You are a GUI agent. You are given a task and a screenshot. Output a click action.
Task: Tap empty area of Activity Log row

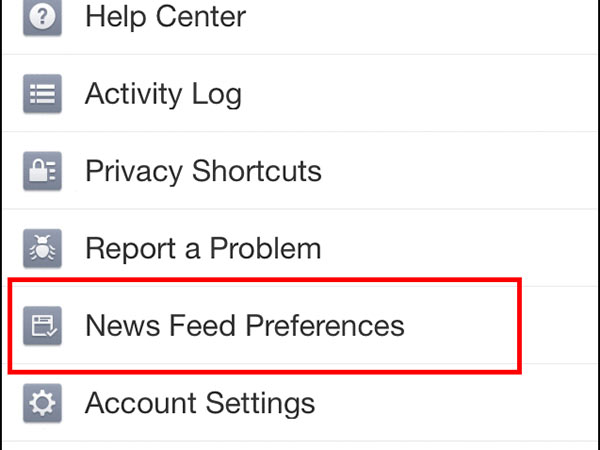click(x=421, y=94)
